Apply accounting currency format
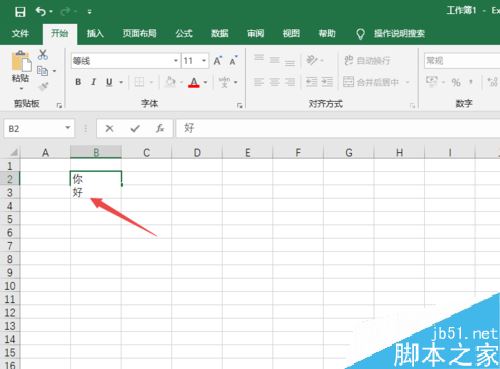 (x=432, y=82)
